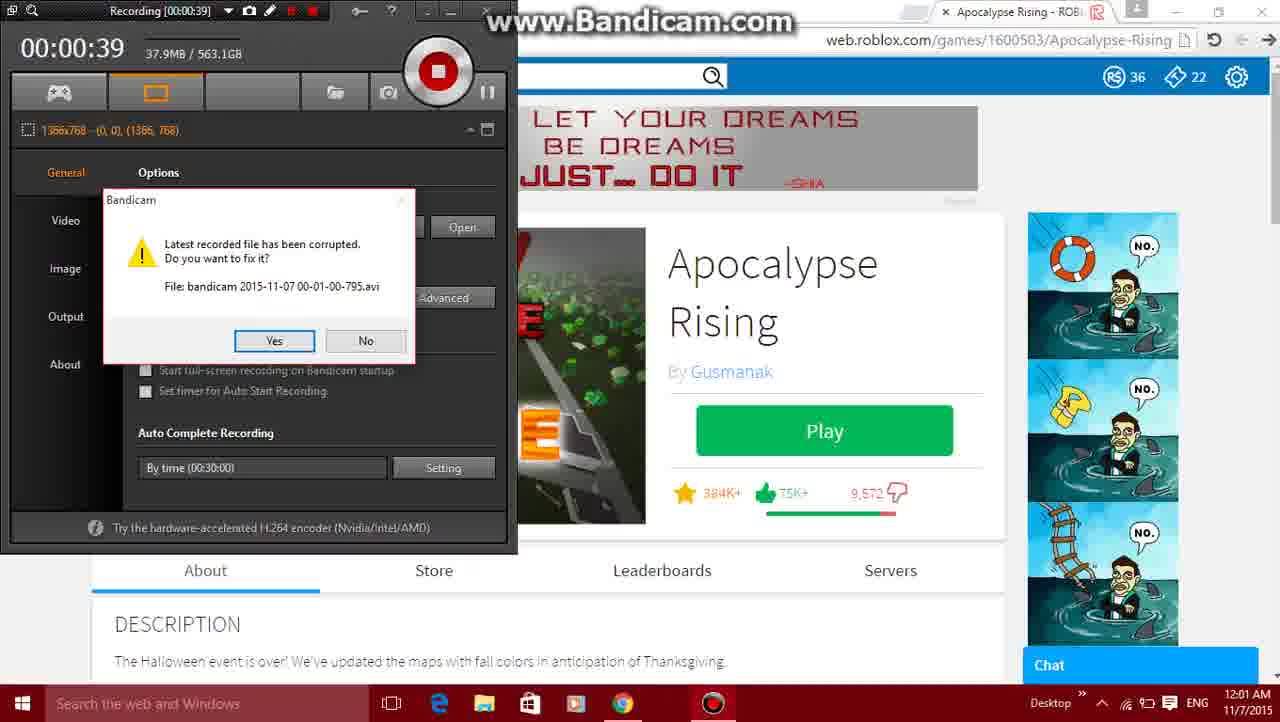Select the Screen recording mode rectangle icon

(x=156, y=92)
